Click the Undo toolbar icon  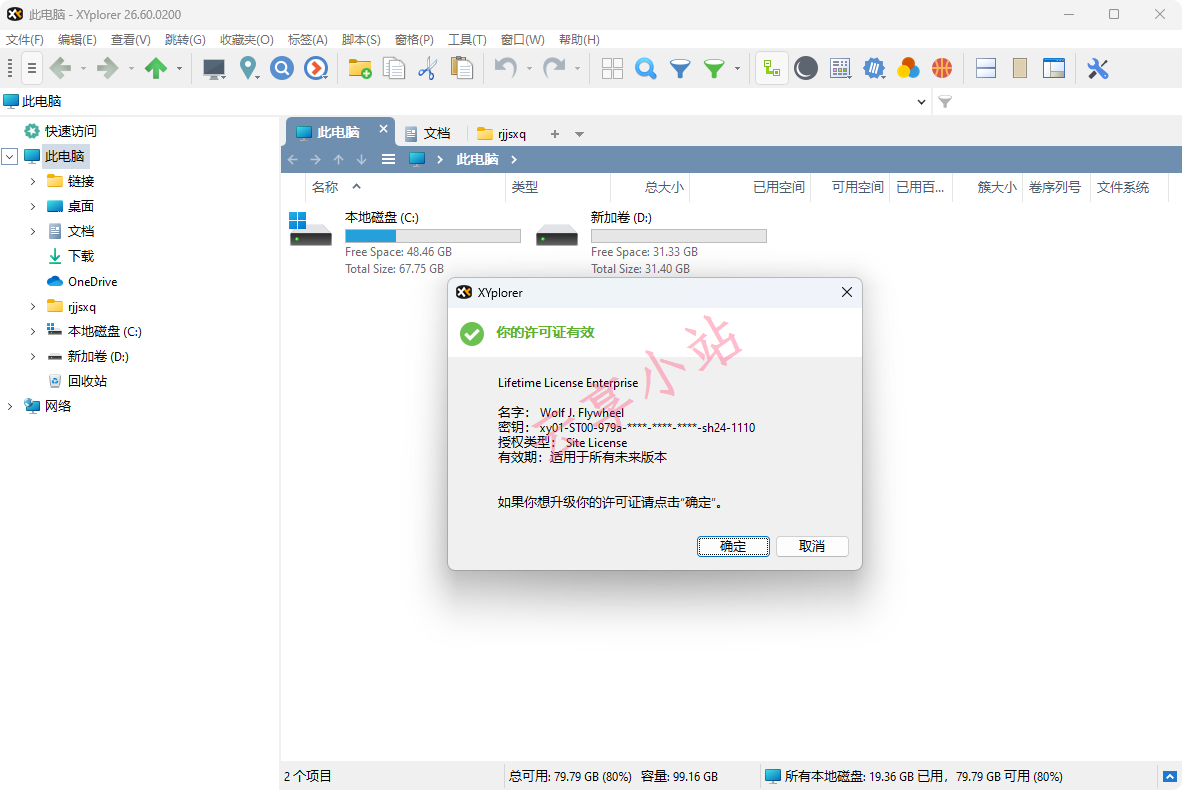(506, 69)
